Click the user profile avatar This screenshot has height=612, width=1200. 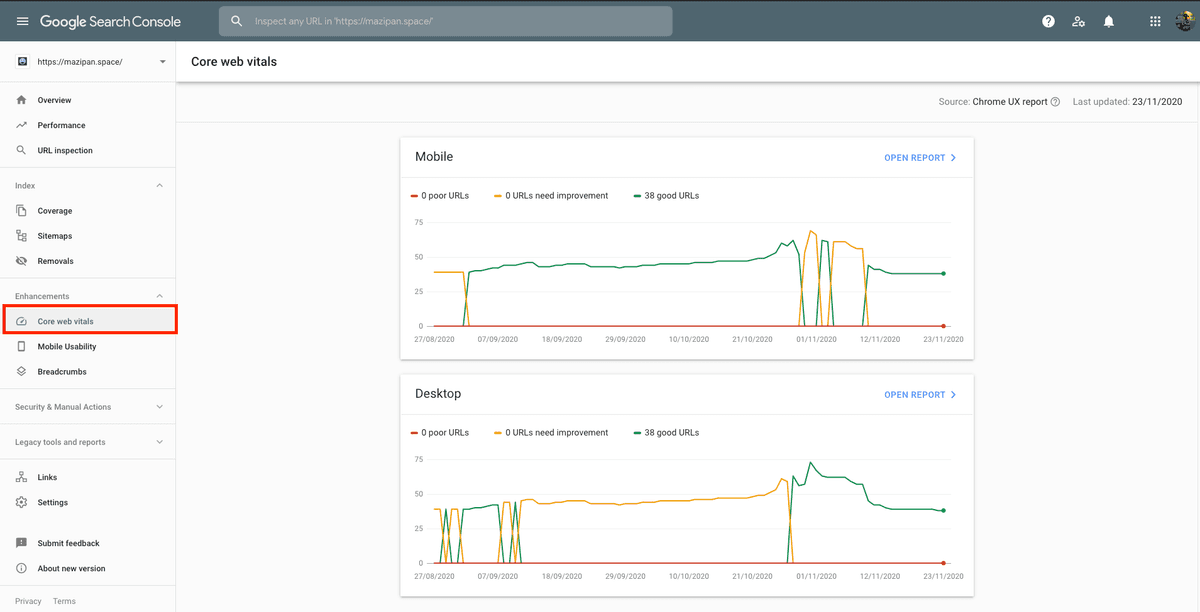point(1184,21)
